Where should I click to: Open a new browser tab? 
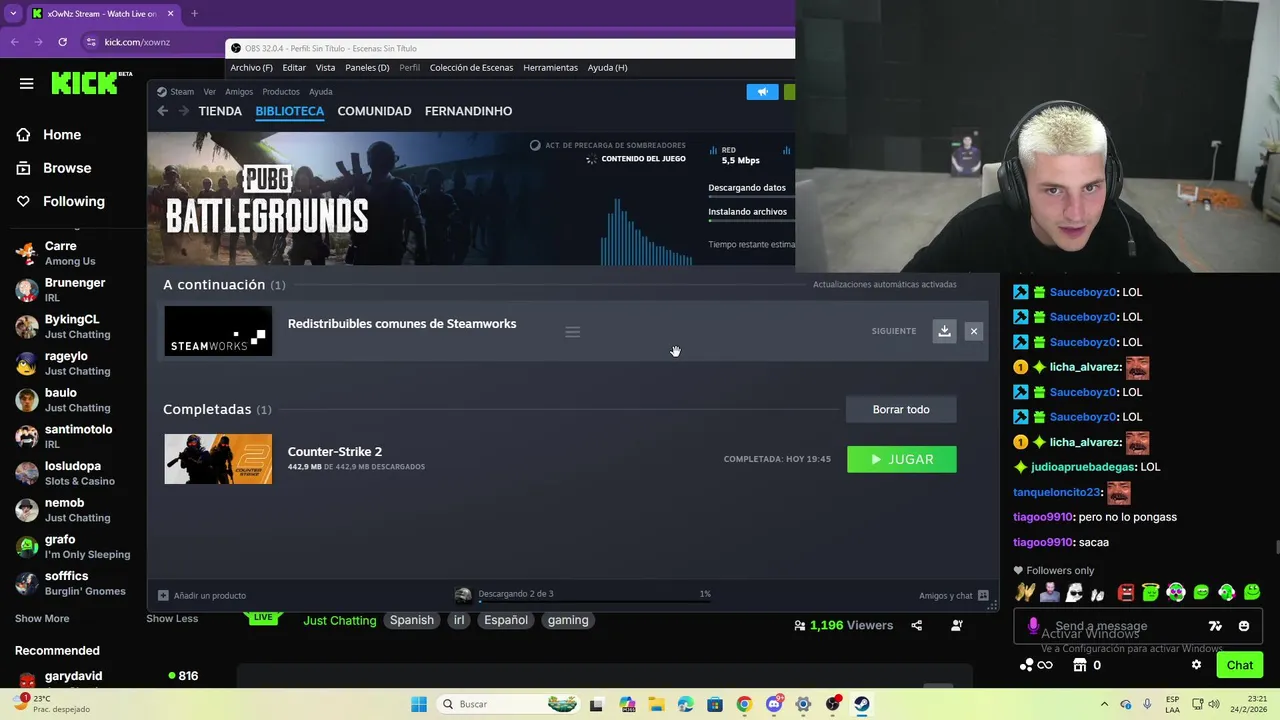tap(194, 14)
